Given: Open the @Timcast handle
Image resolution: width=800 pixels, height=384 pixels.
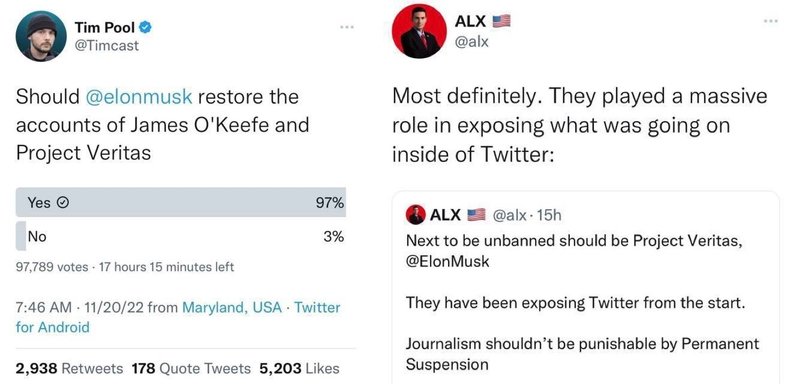Looking at the screenshot, I should 107,46.
